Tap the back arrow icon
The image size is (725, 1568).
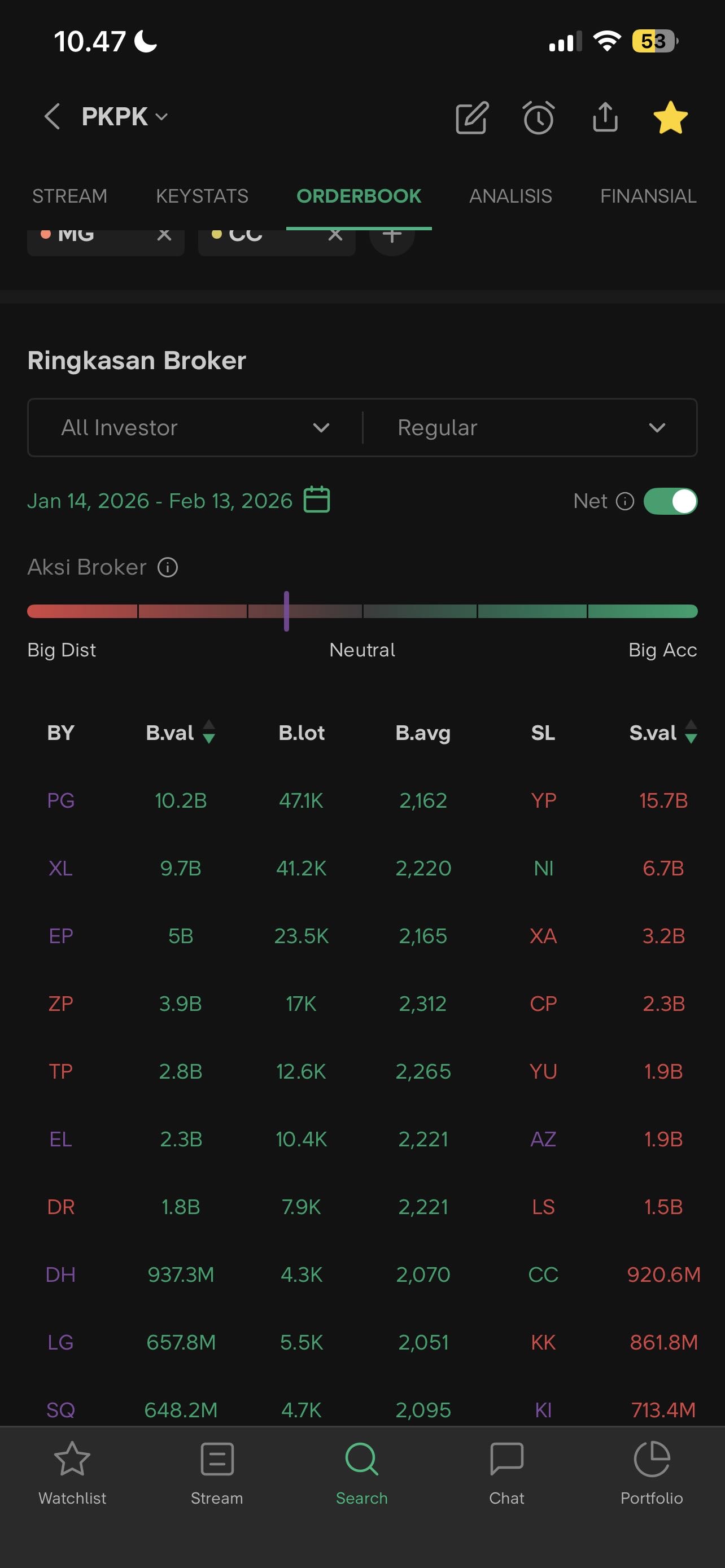pyautogui.click(x=53, y=116)
